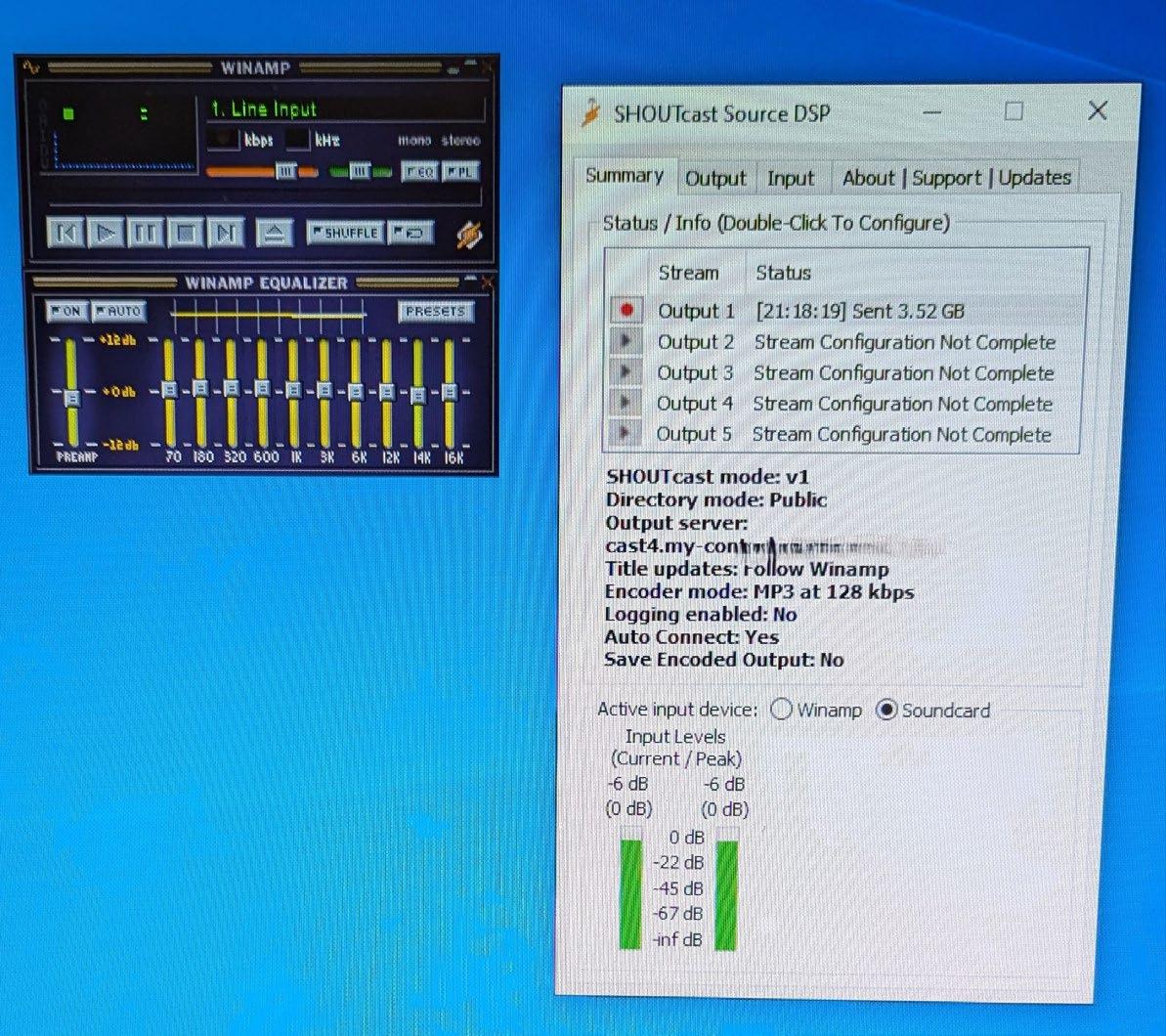Click the 14K equalizer band slider
The image size is (1166, 1036).
[x=418, y=393]
